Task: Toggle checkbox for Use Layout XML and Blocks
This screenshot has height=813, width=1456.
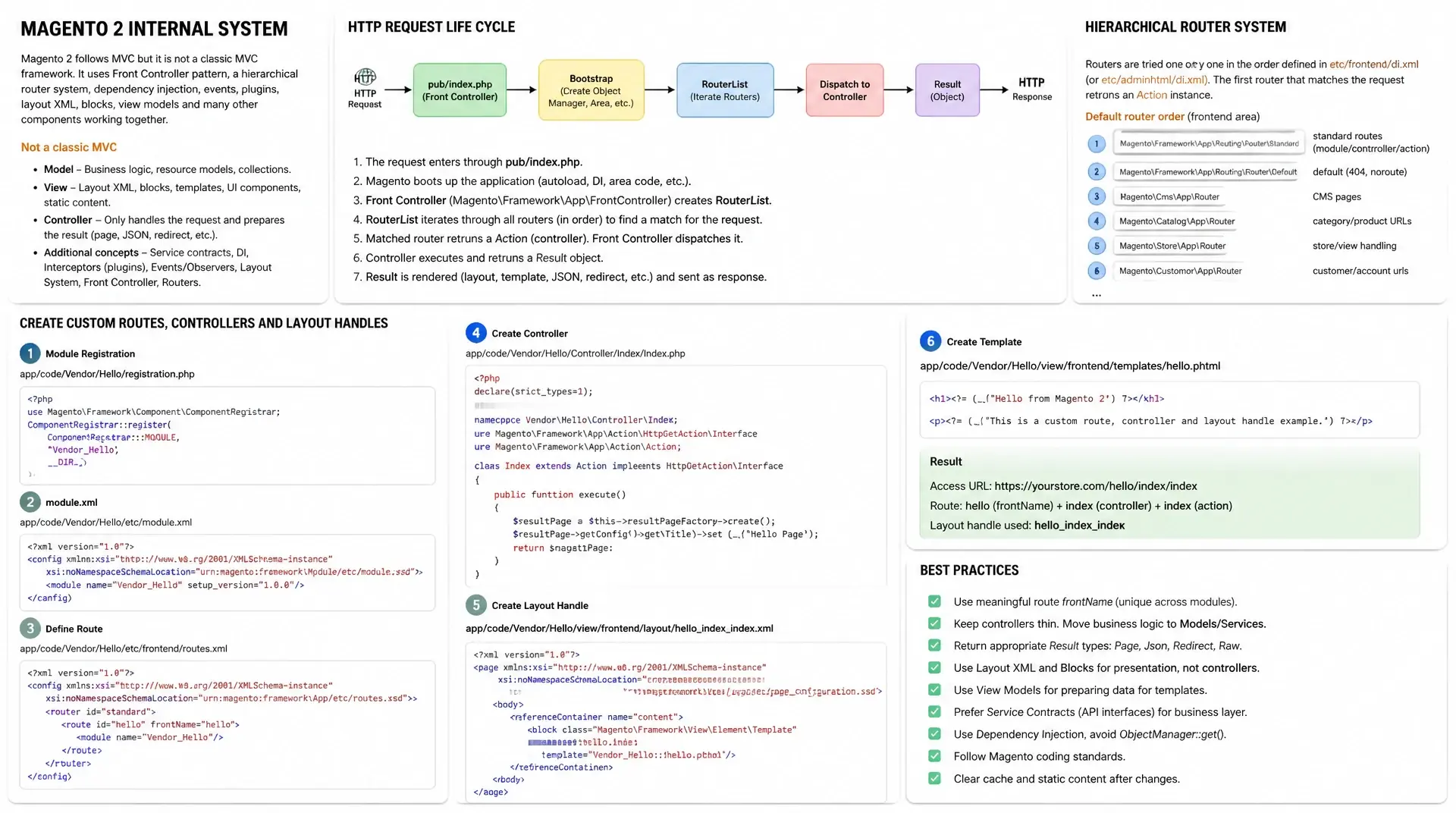Action: [934, 667]
